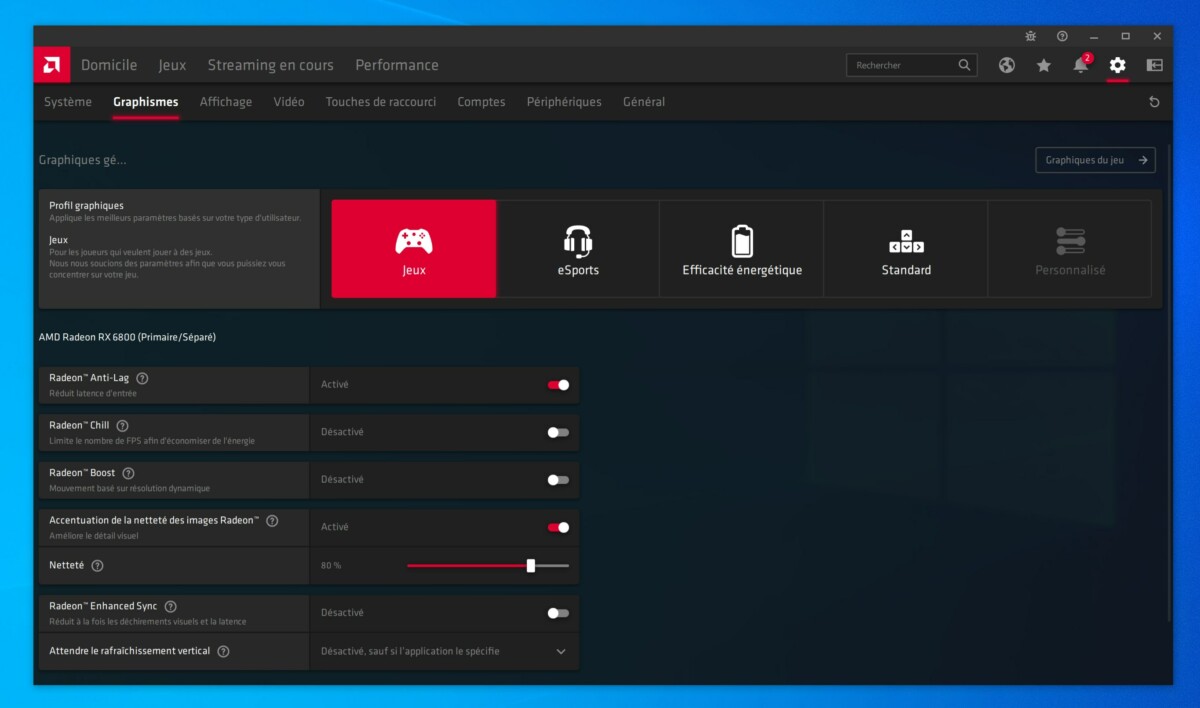Image resolution: width=1200 pixels, height=708 pixels.
Task: Open settings gear icon
Action: tap(1118, 65)
